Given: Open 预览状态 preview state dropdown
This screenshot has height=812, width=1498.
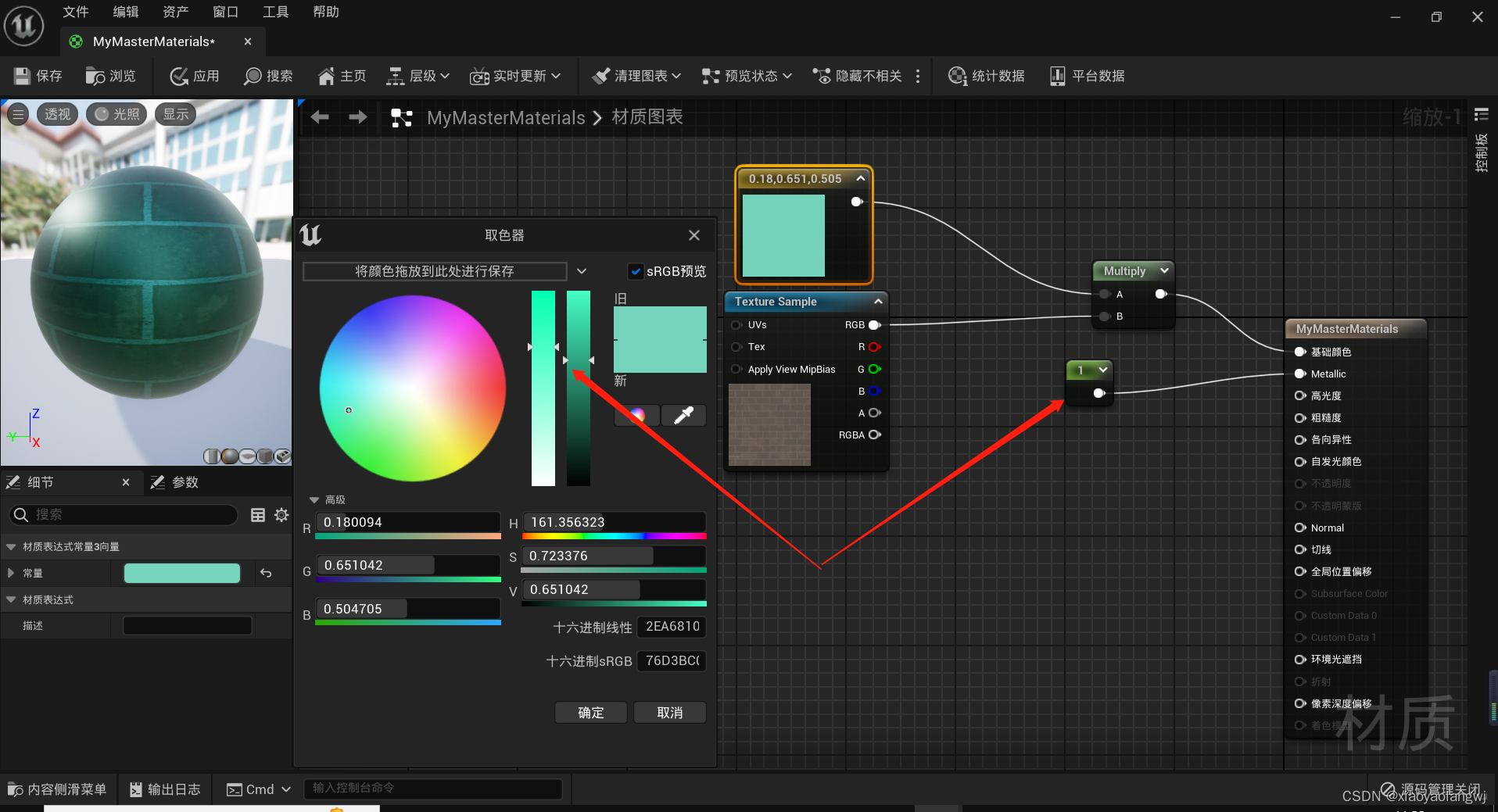Looking at the screenshot, I should click(747, 76).
